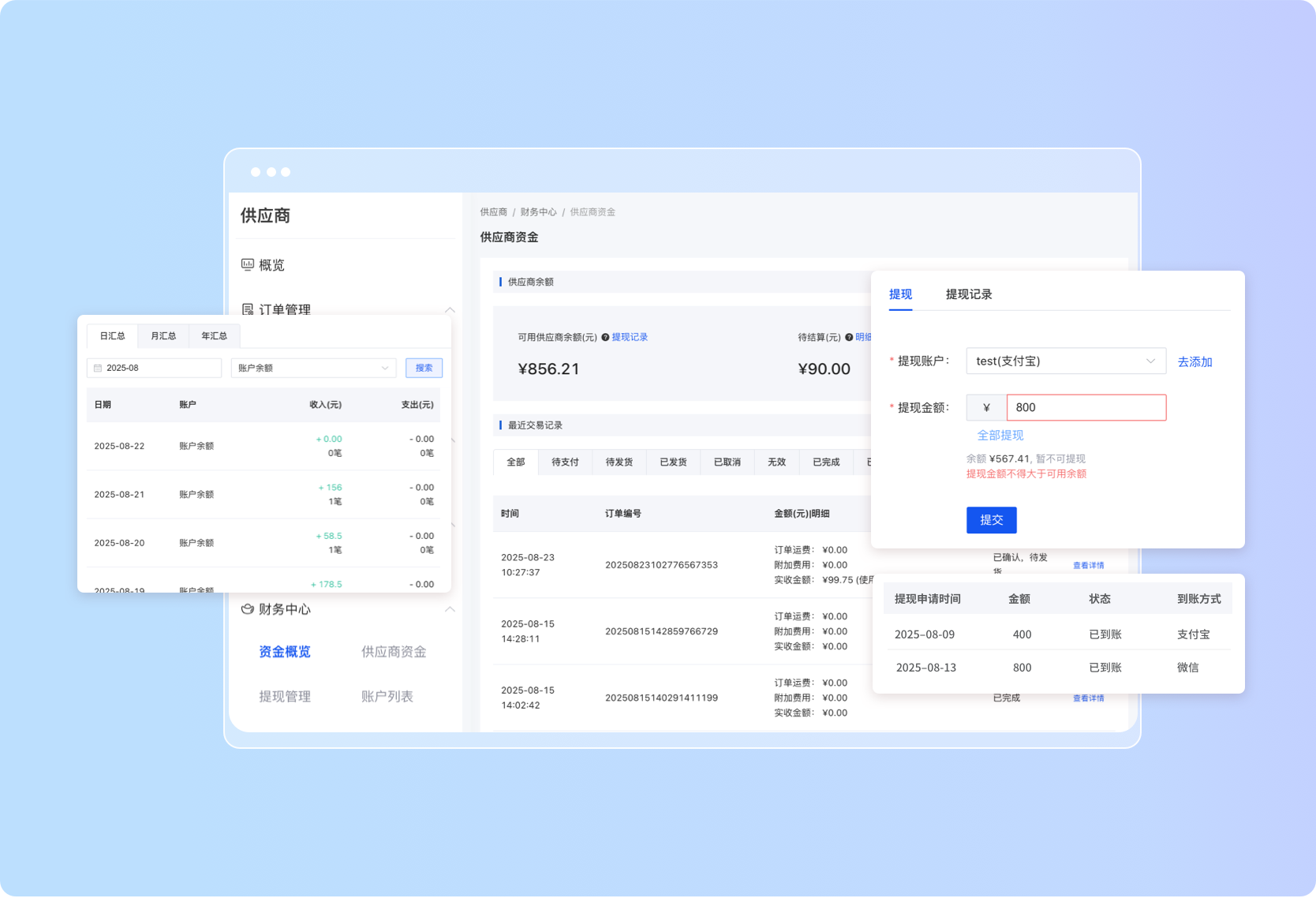This screenshot has width=1316, height=898.
Task: Open the 账户余额 account dropdown
Action: pyautogui.click(x=313, y=369)
